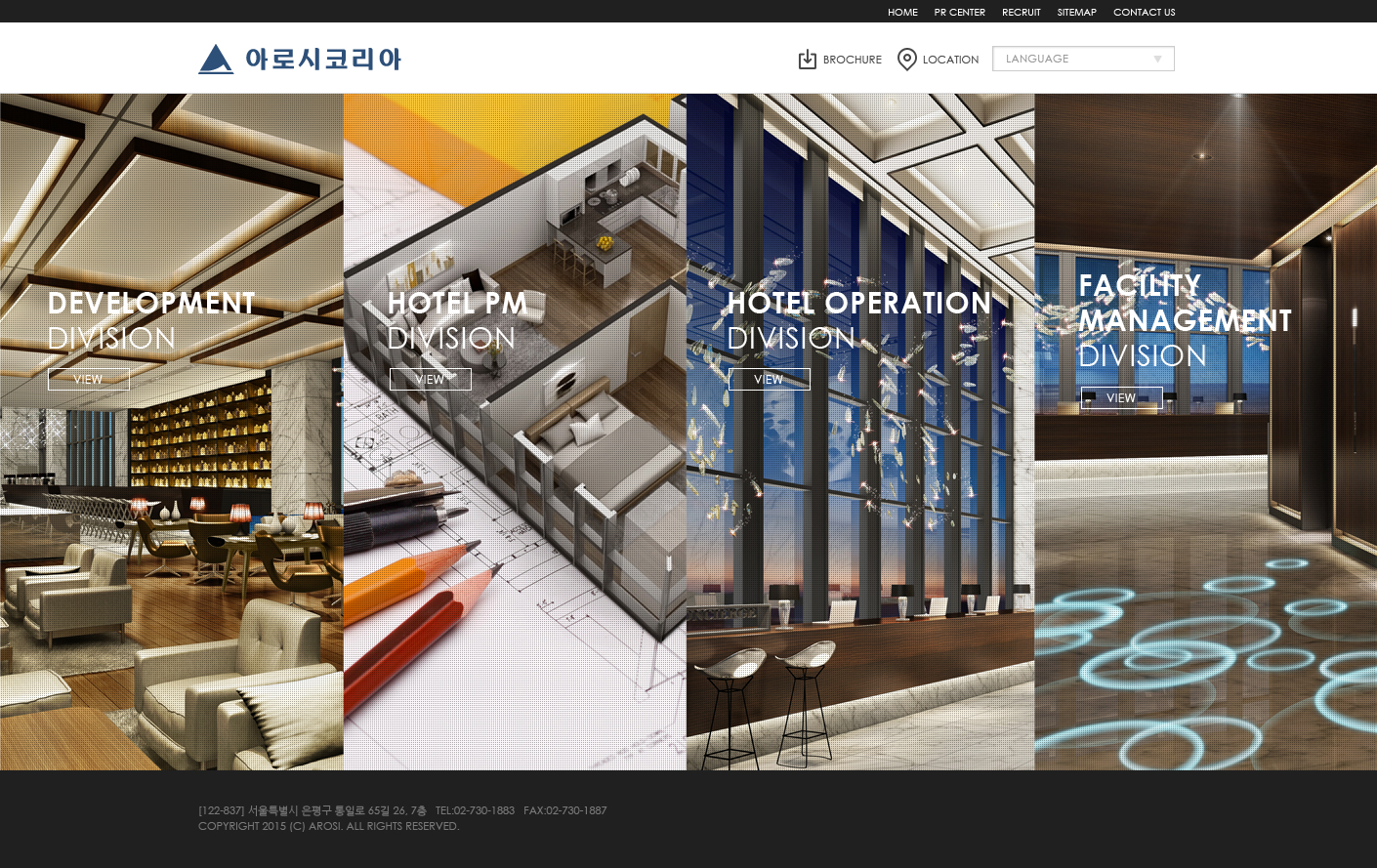
Task: Open the Sitemap link
Action: point(1076,13)
